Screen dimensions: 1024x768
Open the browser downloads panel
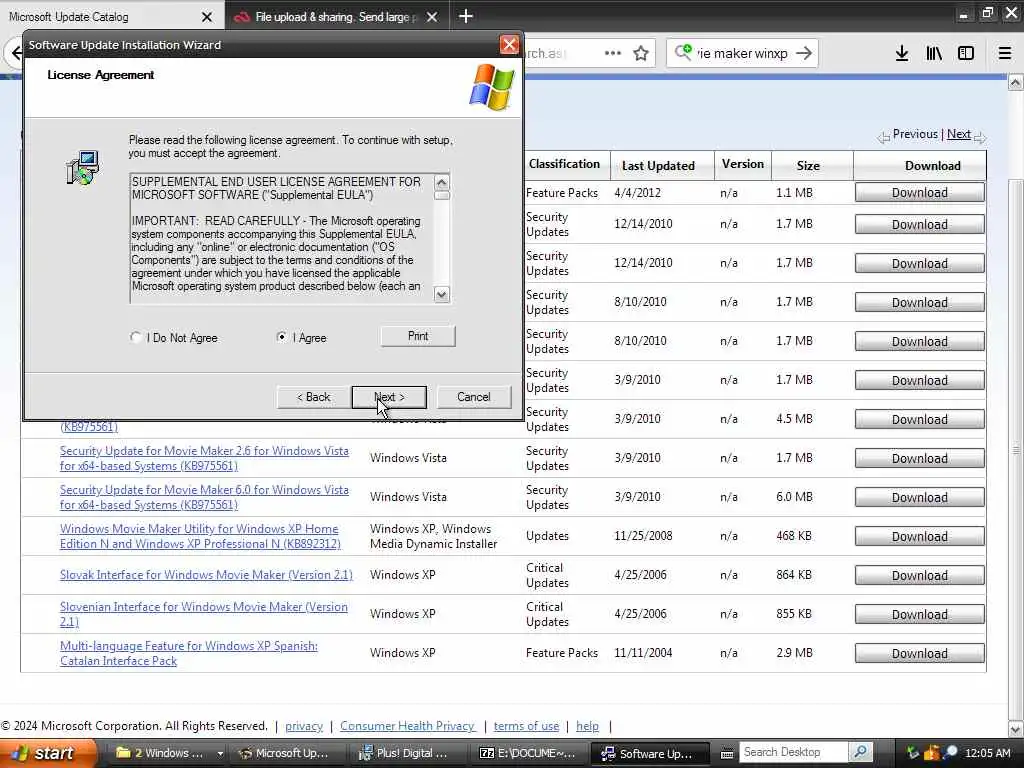[x=902, y=53]
